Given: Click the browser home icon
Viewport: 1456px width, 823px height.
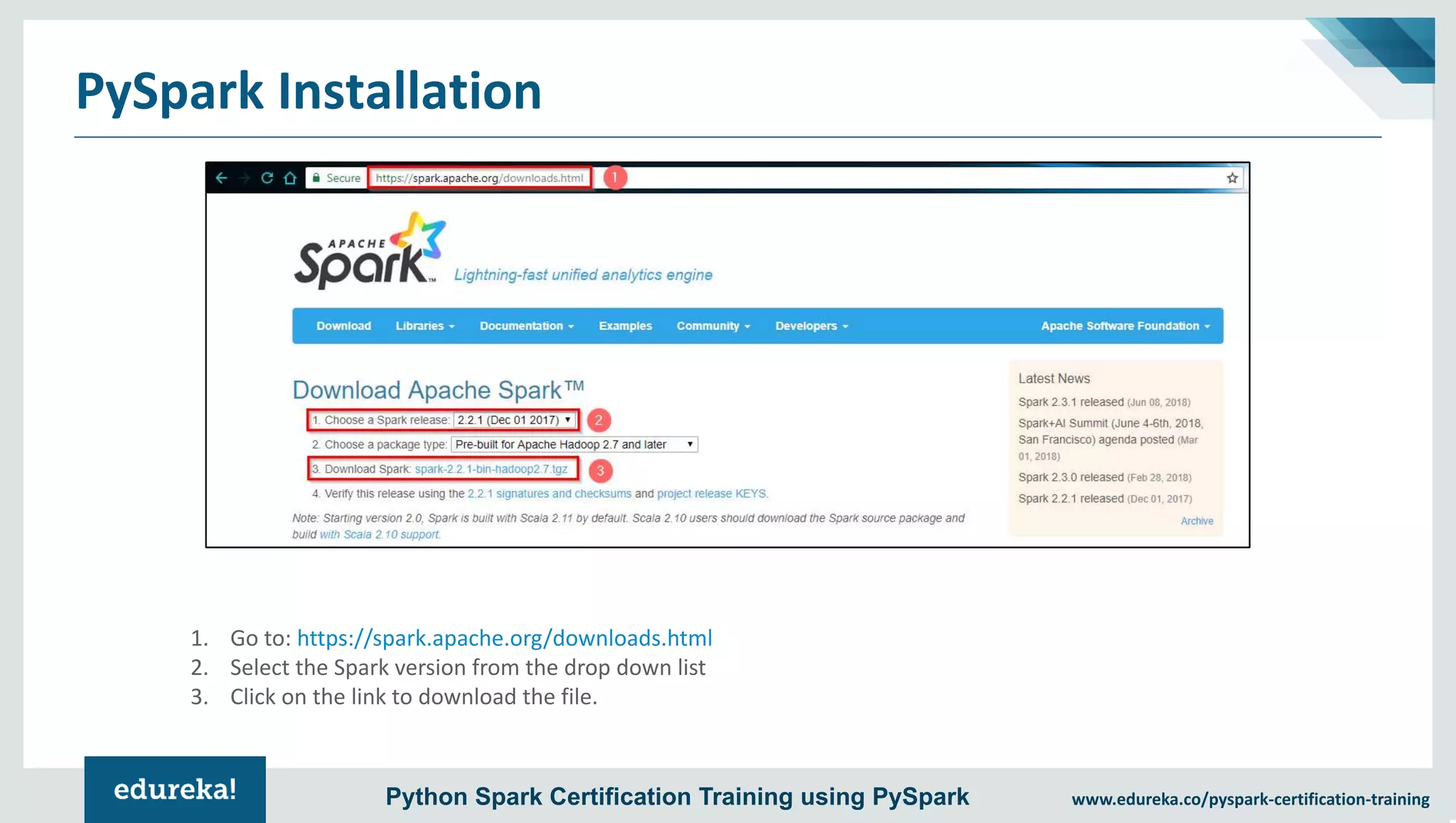Looking at the screenshot, I should [290, 178].
